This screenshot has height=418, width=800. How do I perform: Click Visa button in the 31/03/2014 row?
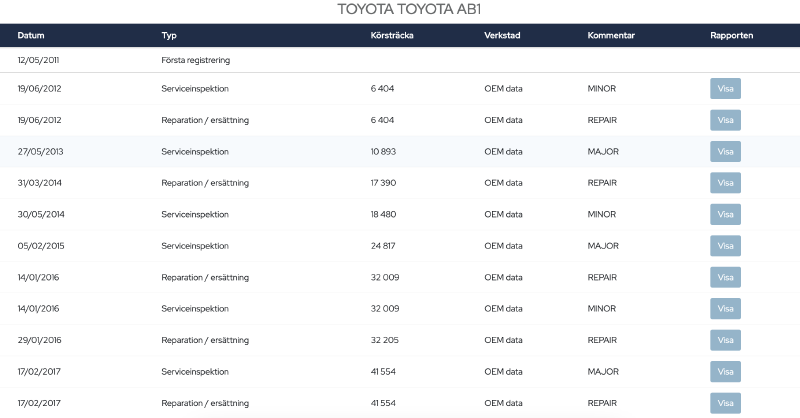[725, 183]
